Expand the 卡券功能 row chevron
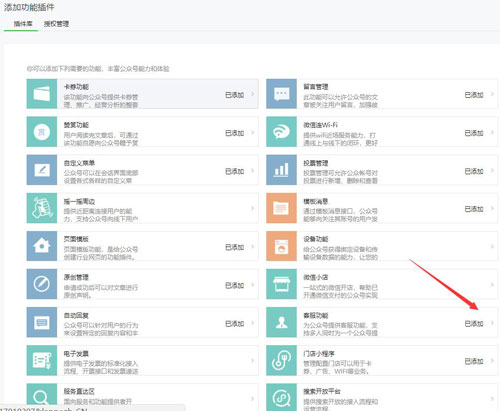500x411 pixels. click(253, 94)
